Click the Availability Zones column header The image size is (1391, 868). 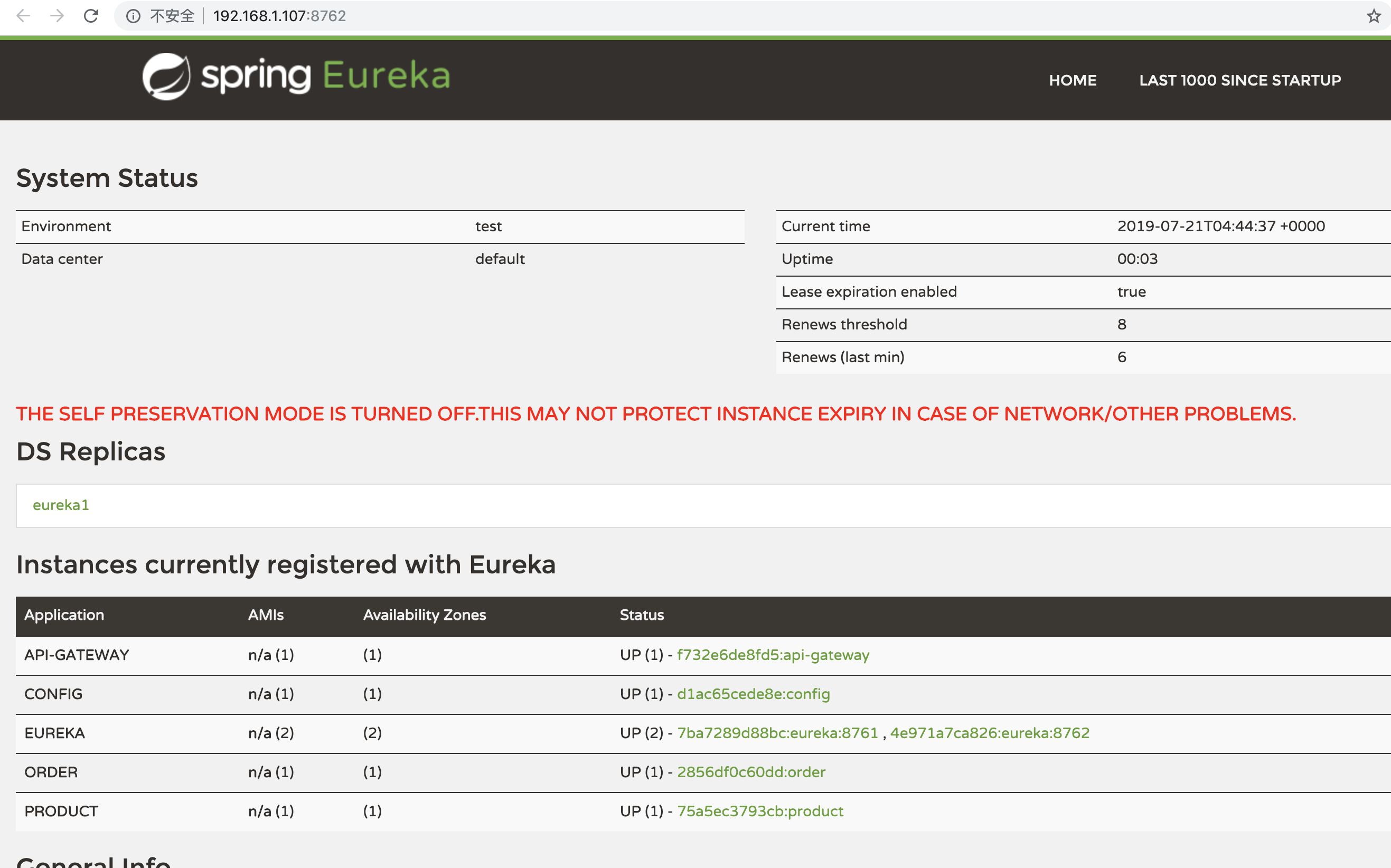point(424,615)
